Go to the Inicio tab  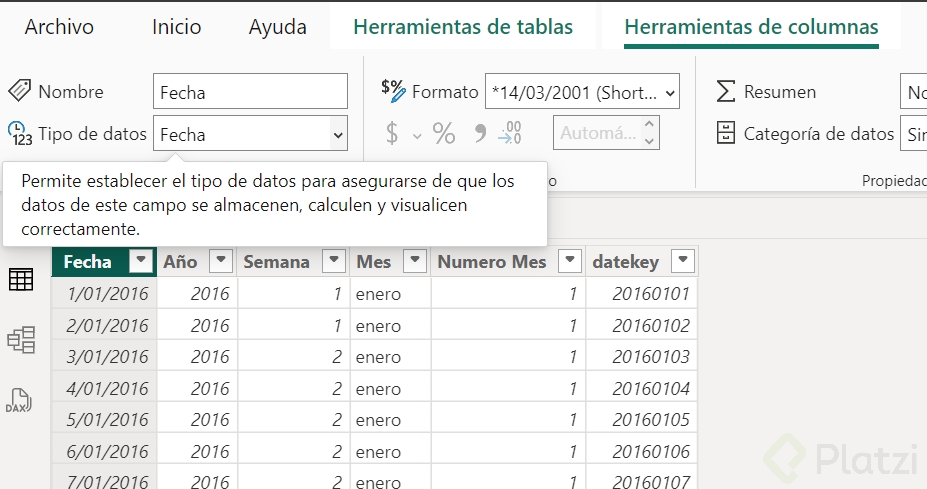click(176, 27)
